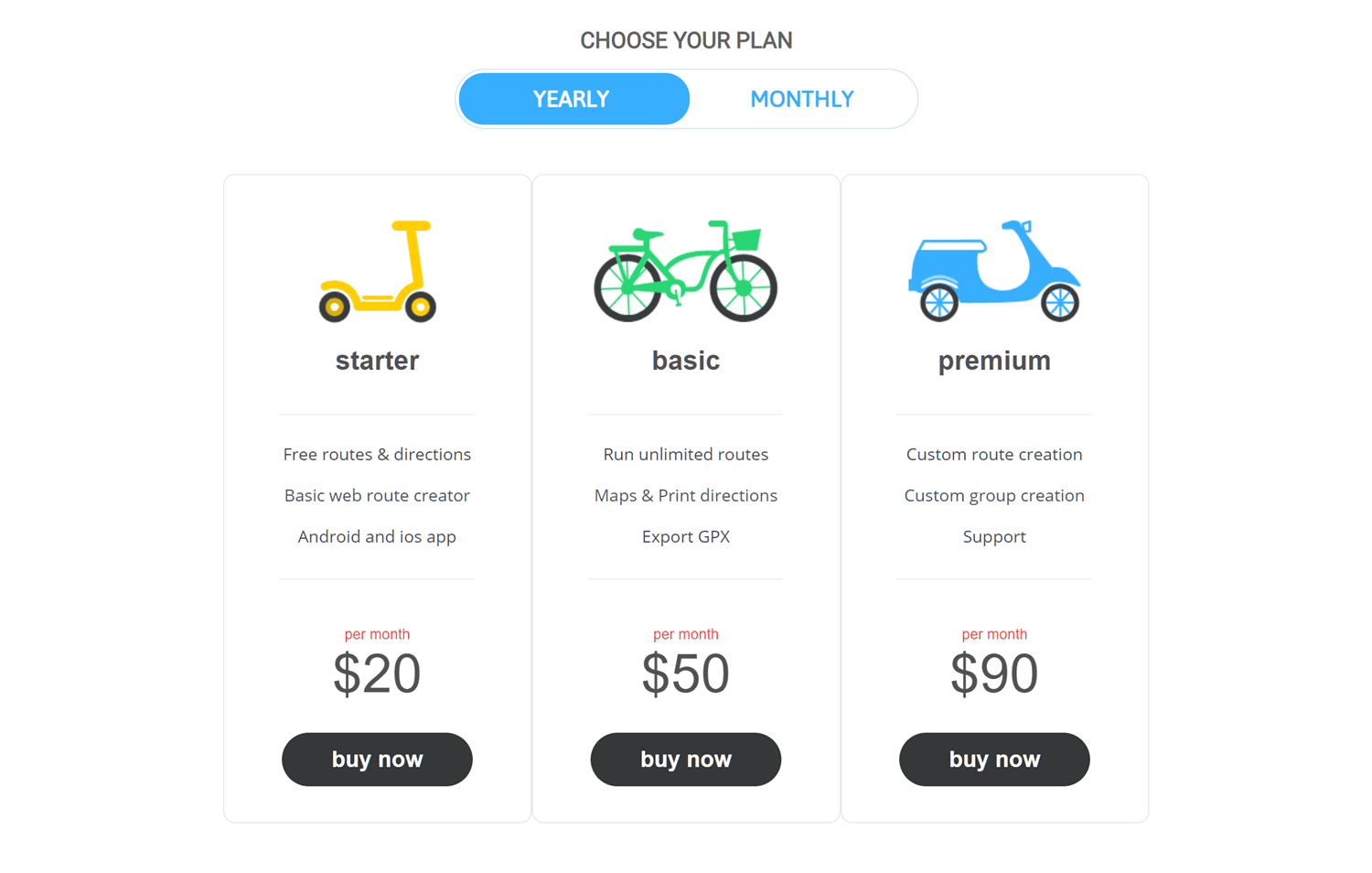Buy the starter plan now
The height and width of the screenshot is (873, 1372).
tap(377, 759)
